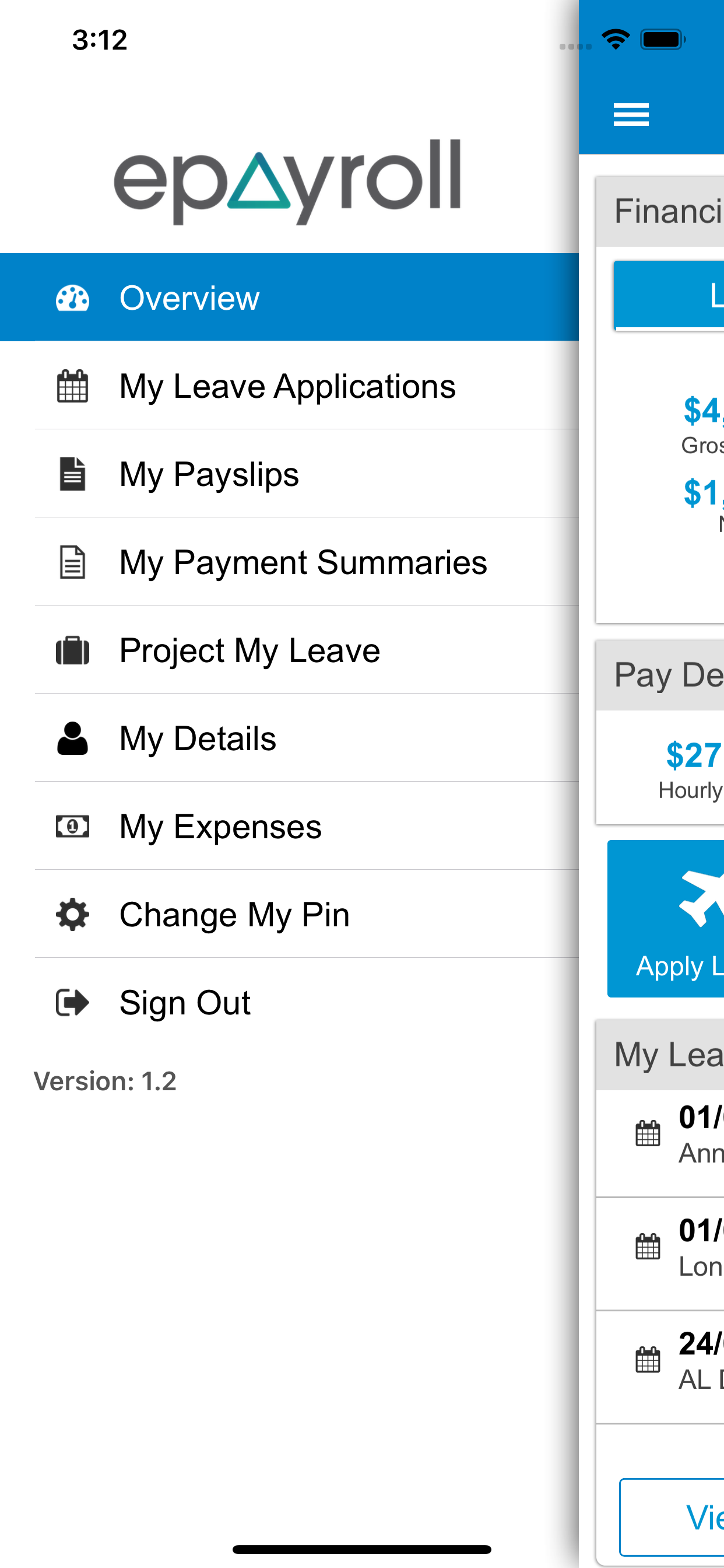
Task: Click the gear icon for Change My Pin
Action: [x=72, y=914]
